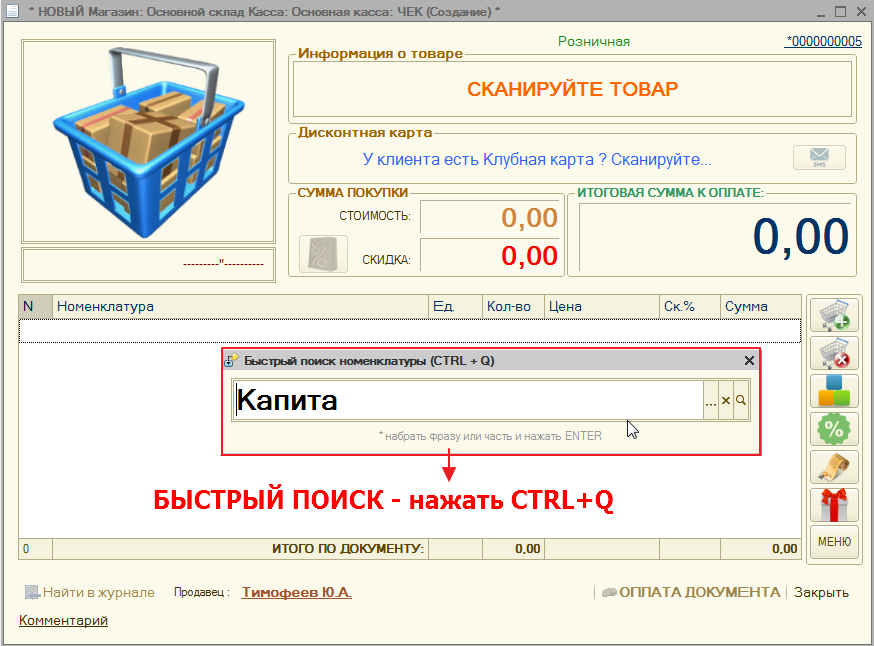Click the red gift box icon
The image size is (874, 646).
pyautogui.click(x=834, y=504)
